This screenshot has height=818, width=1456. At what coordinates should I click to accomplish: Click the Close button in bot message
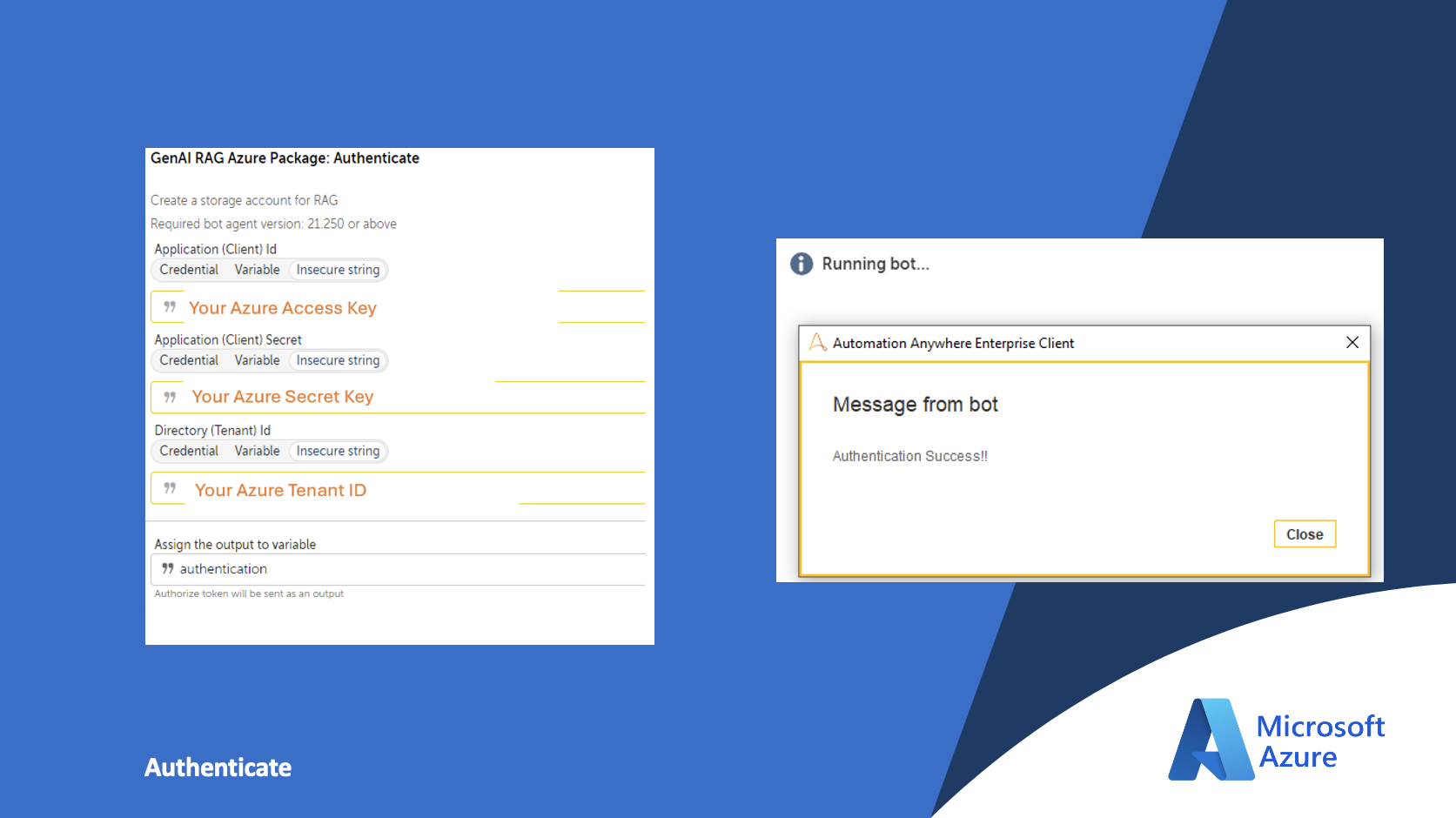[1305, 534]
